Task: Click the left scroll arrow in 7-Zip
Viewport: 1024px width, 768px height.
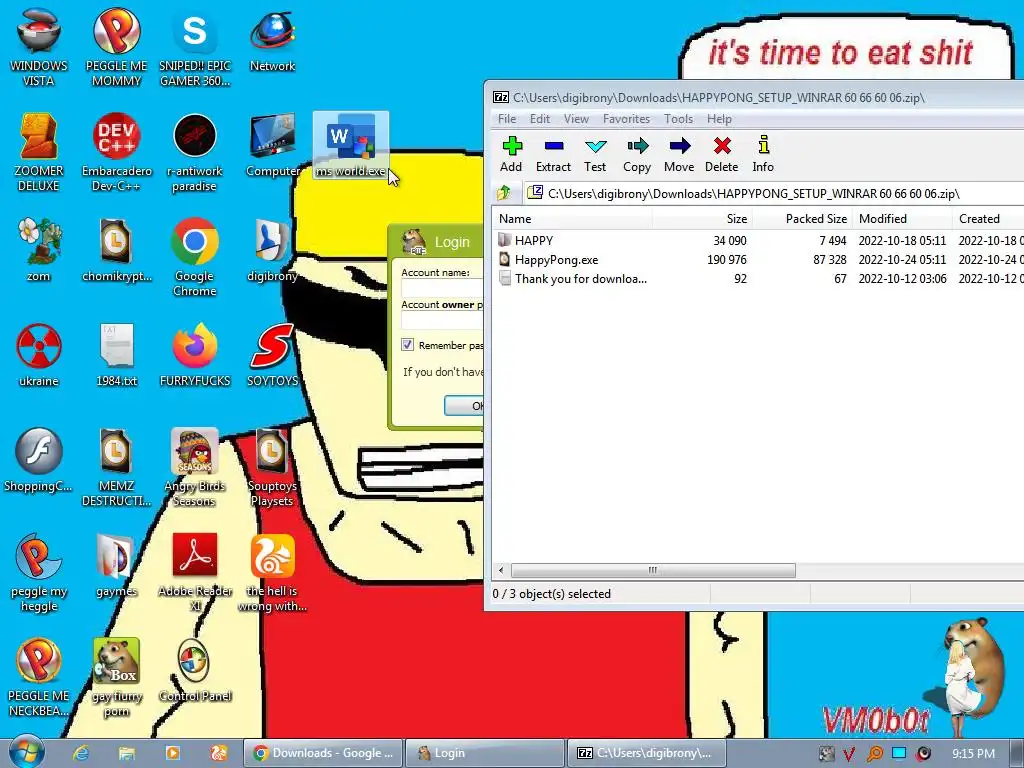Action: pos(501,570)
